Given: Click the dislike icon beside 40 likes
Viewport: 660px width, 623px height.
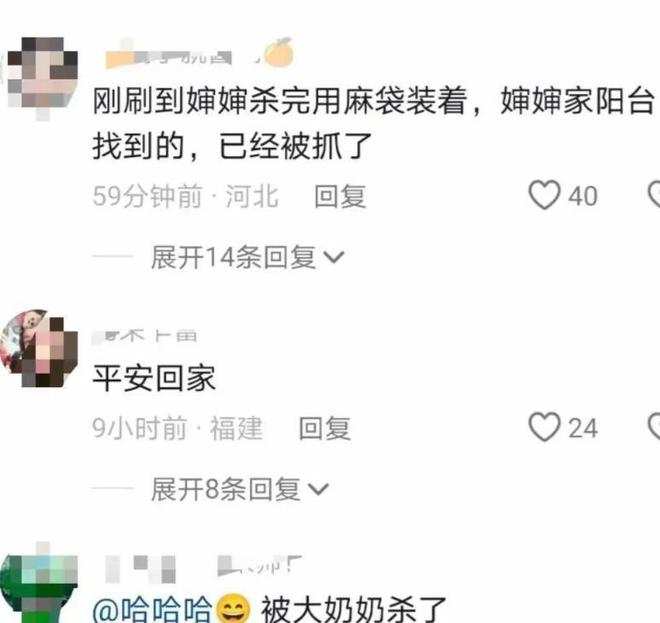Looking at the screenshot, I should pos(654,195).
